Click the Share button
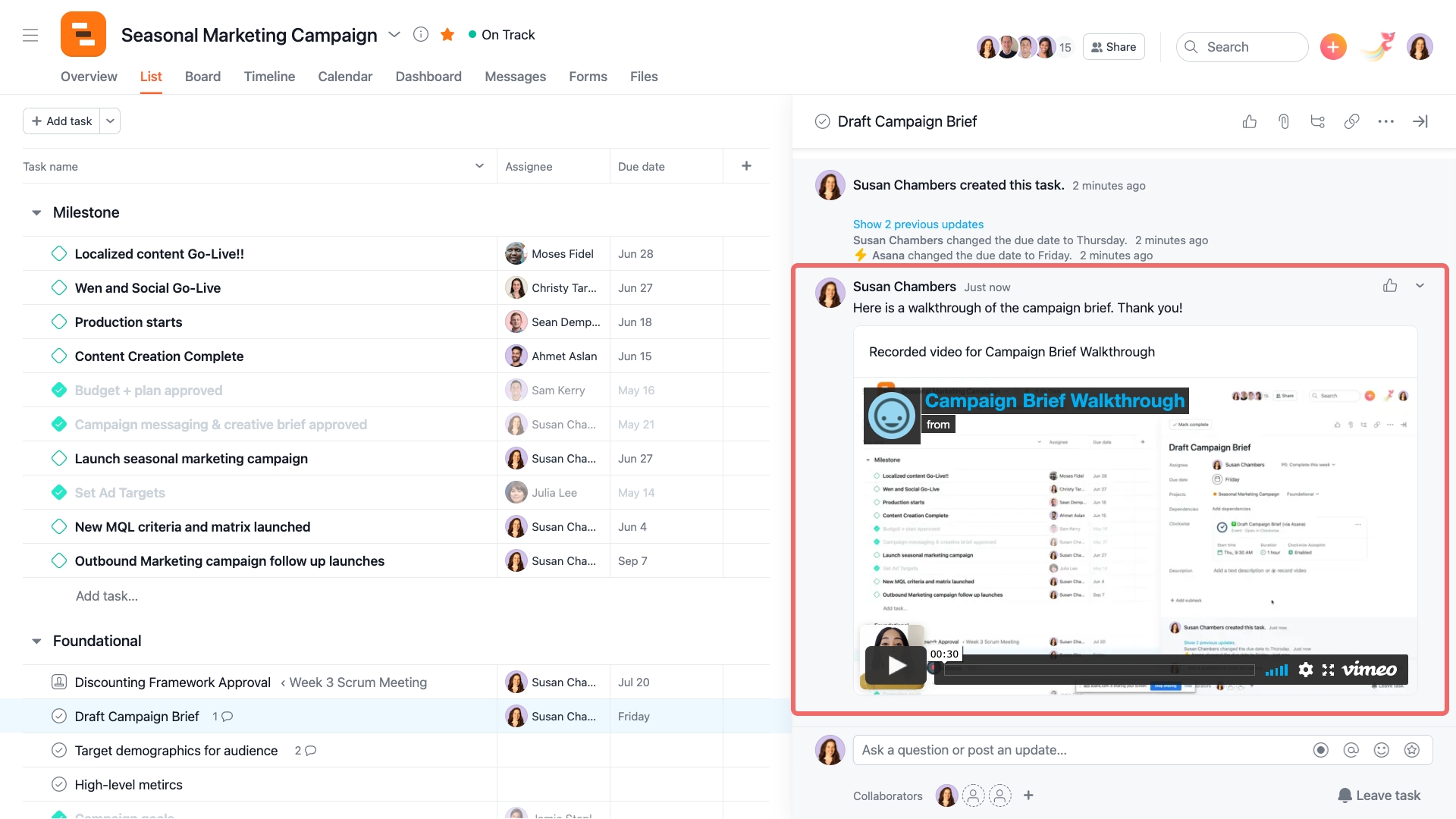The image size is (1456, 819). [1113, 47]
